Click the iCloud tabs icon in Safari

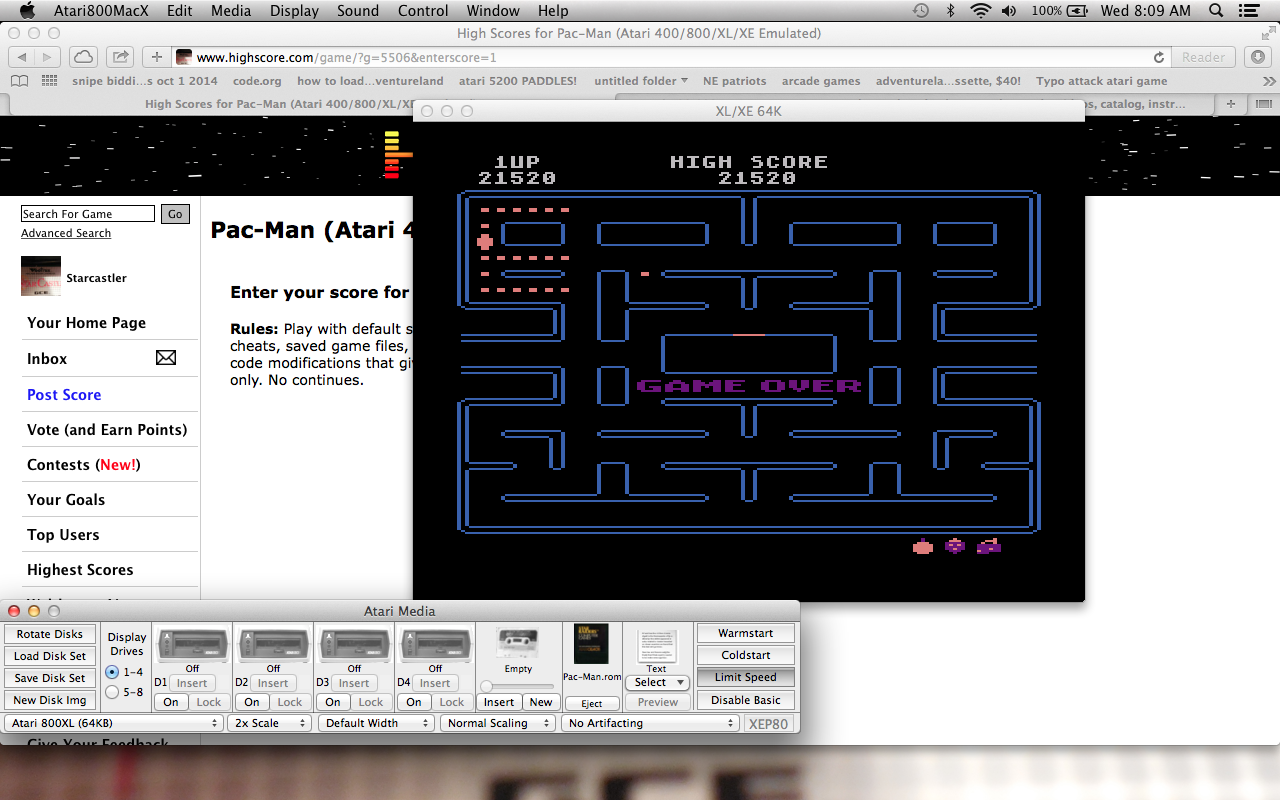[84, 57]
